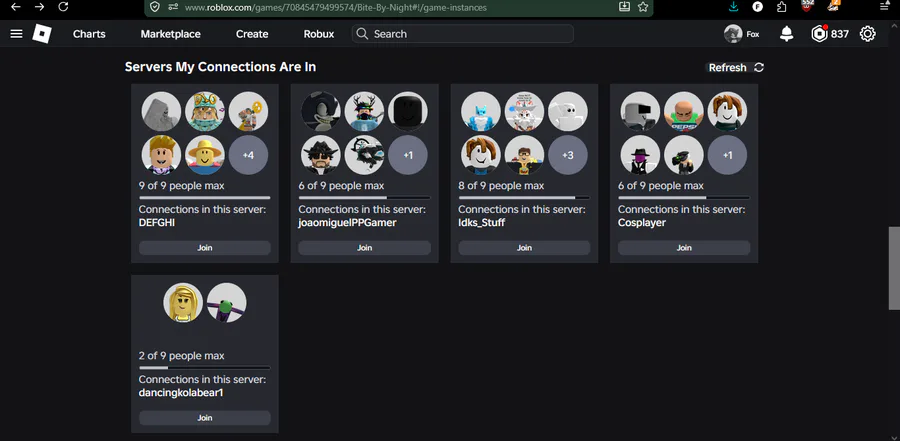Open the Charts page
Screen dimensions: 900x441
pos(89,34)
